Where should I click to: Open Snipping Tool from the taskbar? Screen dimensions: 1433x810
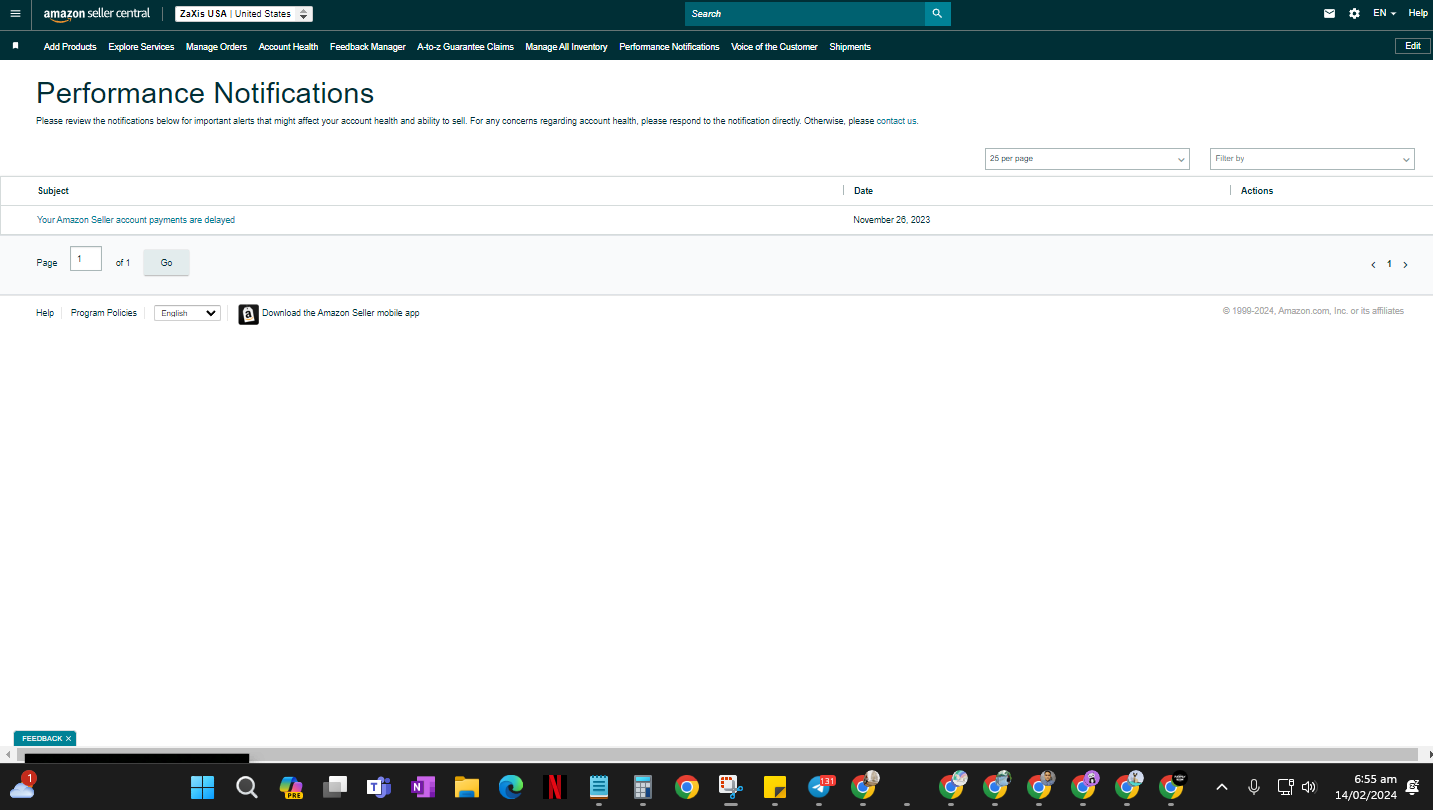tap(730, 788)
